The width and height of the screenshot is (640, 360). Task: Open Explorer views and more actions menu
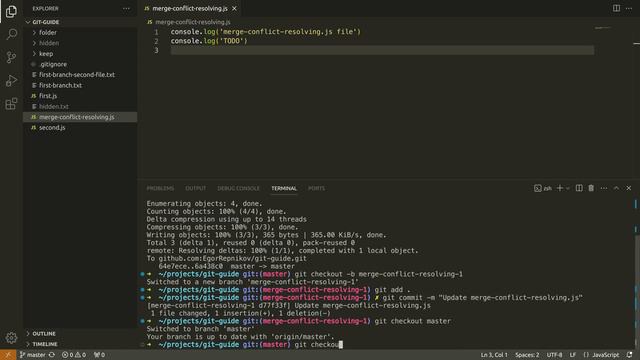coord(126,9)
